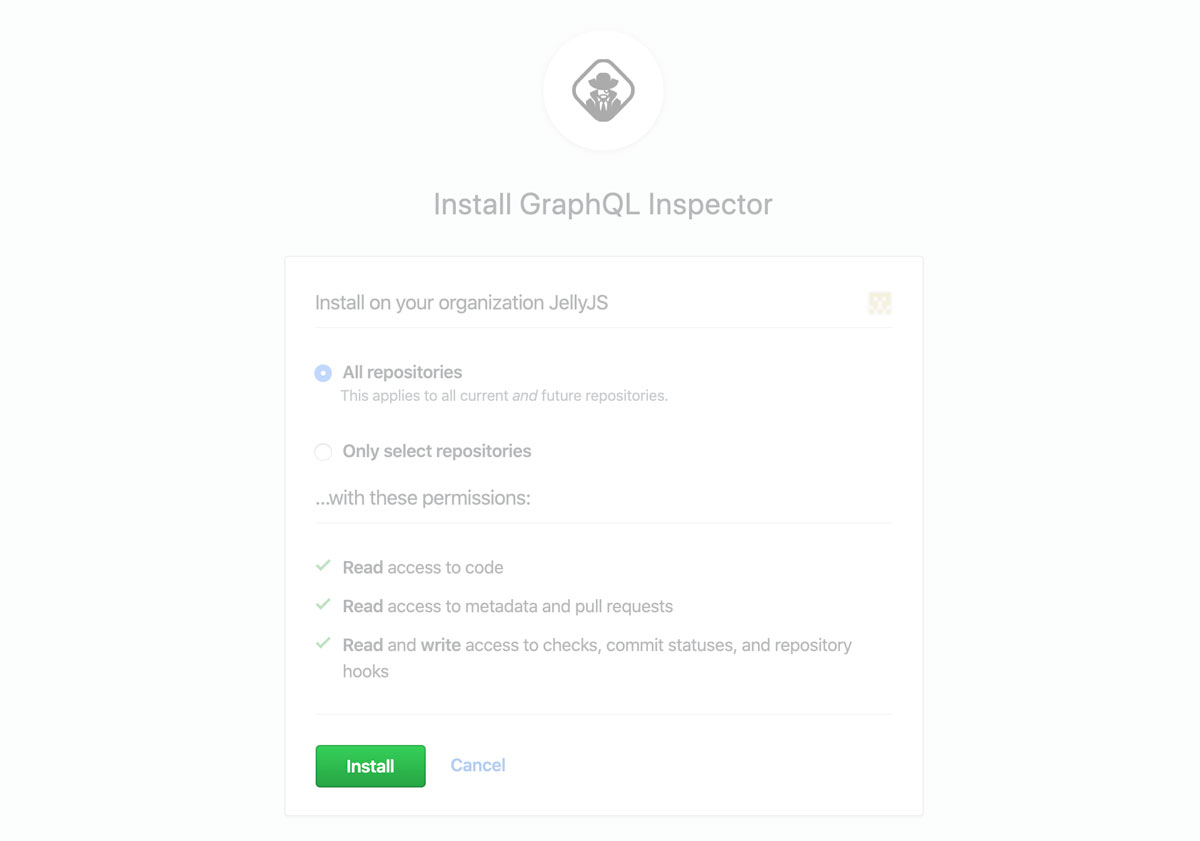1200x841 pixels.
Task: Click the JellyJS organization avatar
Action: click(879, 303)
